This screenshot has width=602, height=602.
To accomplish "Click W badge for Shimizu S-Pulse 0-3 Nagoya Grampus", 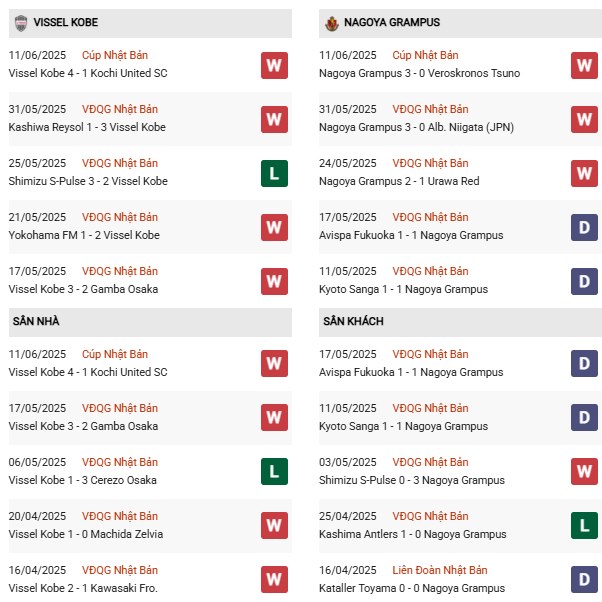I will click(584, 472).
